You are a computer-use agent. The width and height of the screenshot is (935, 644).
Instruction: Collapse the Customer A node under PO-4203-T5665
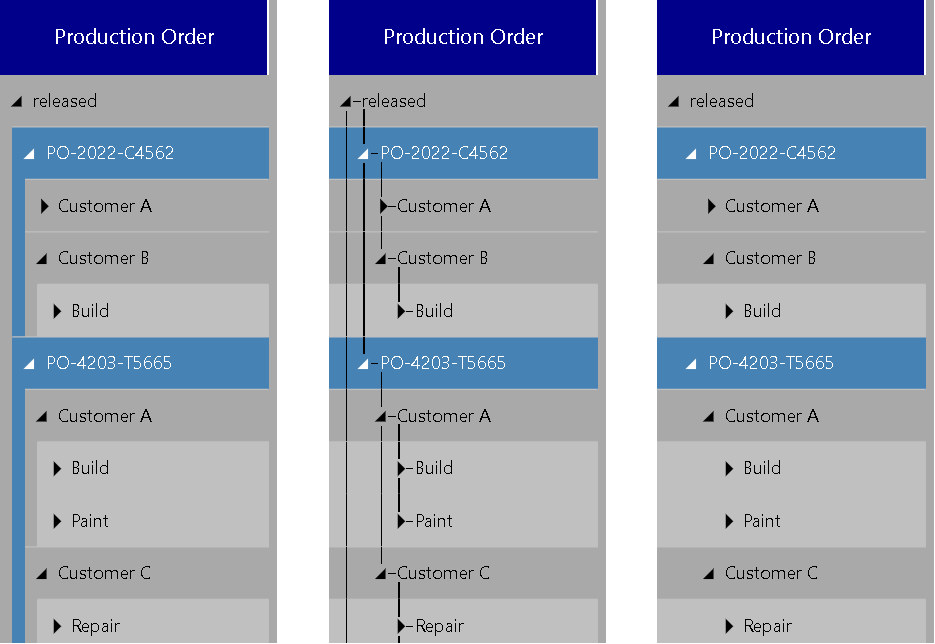click(41, 416)
